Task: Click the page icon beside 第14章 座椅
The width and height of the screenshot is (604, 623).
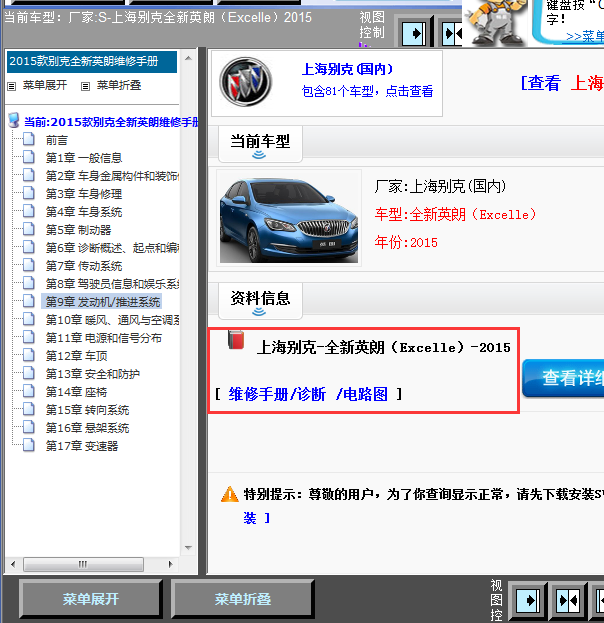Action: [29, 391]
